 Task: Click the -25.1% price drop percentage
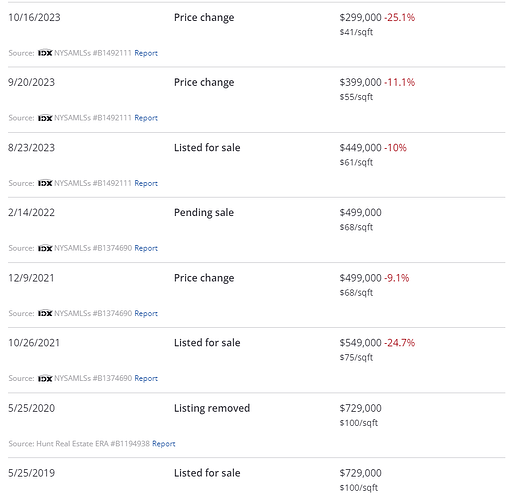point(400,17)
